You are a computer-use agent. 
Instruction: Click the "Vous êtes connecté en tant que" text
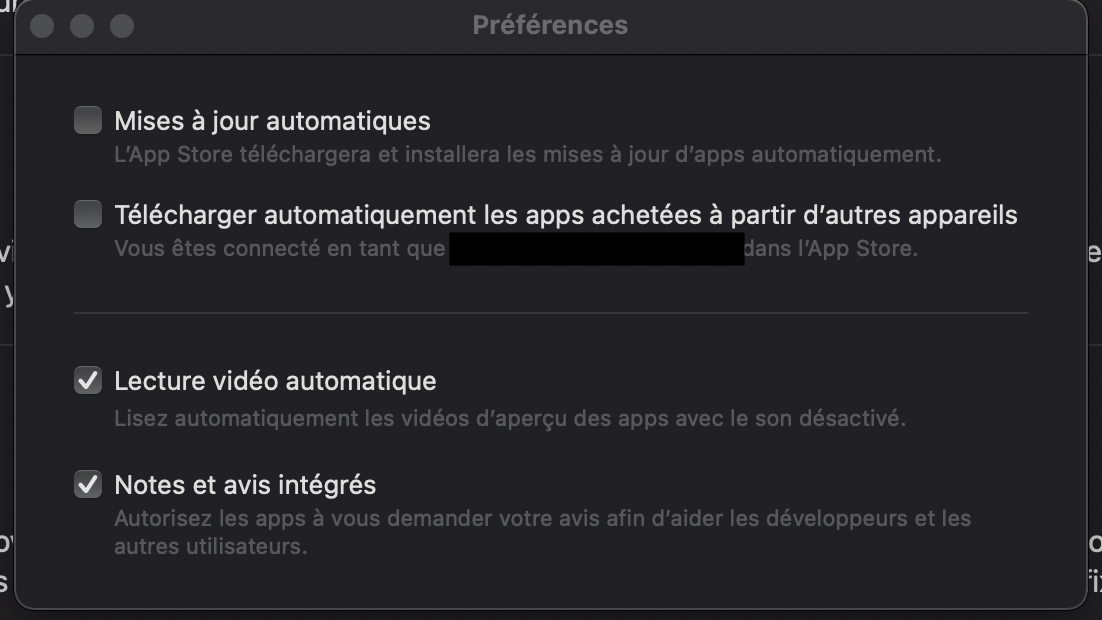coord(279,248)
